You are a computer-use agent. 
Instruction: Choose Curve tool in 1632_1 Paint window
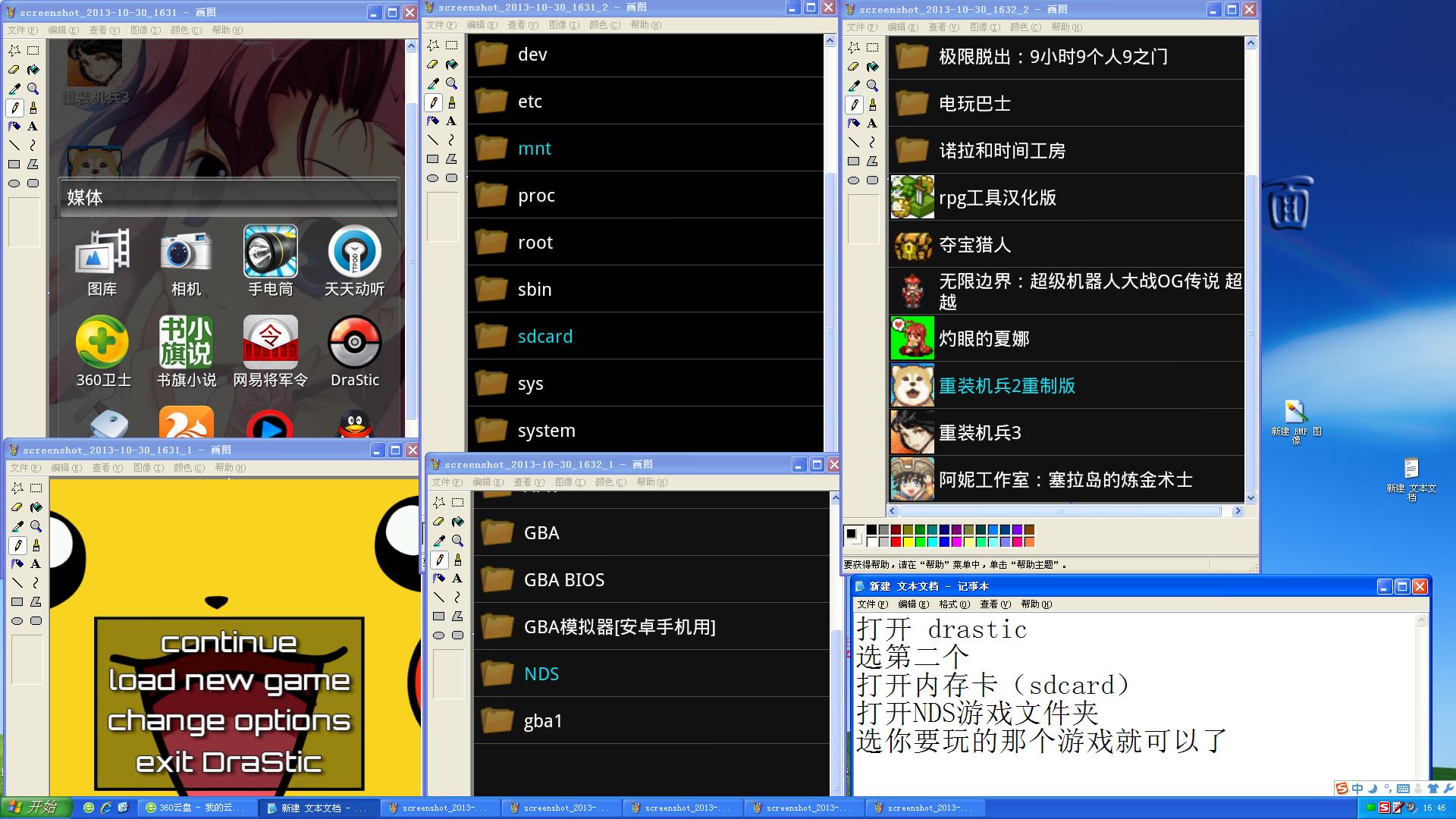(457, 598)
